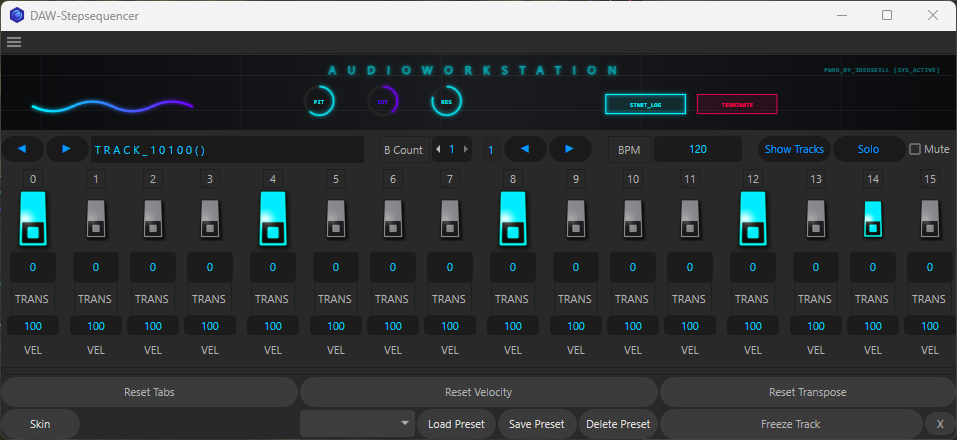Toggle step 2 switch
The width and height of the screenshot is (957, 440).
153,218
